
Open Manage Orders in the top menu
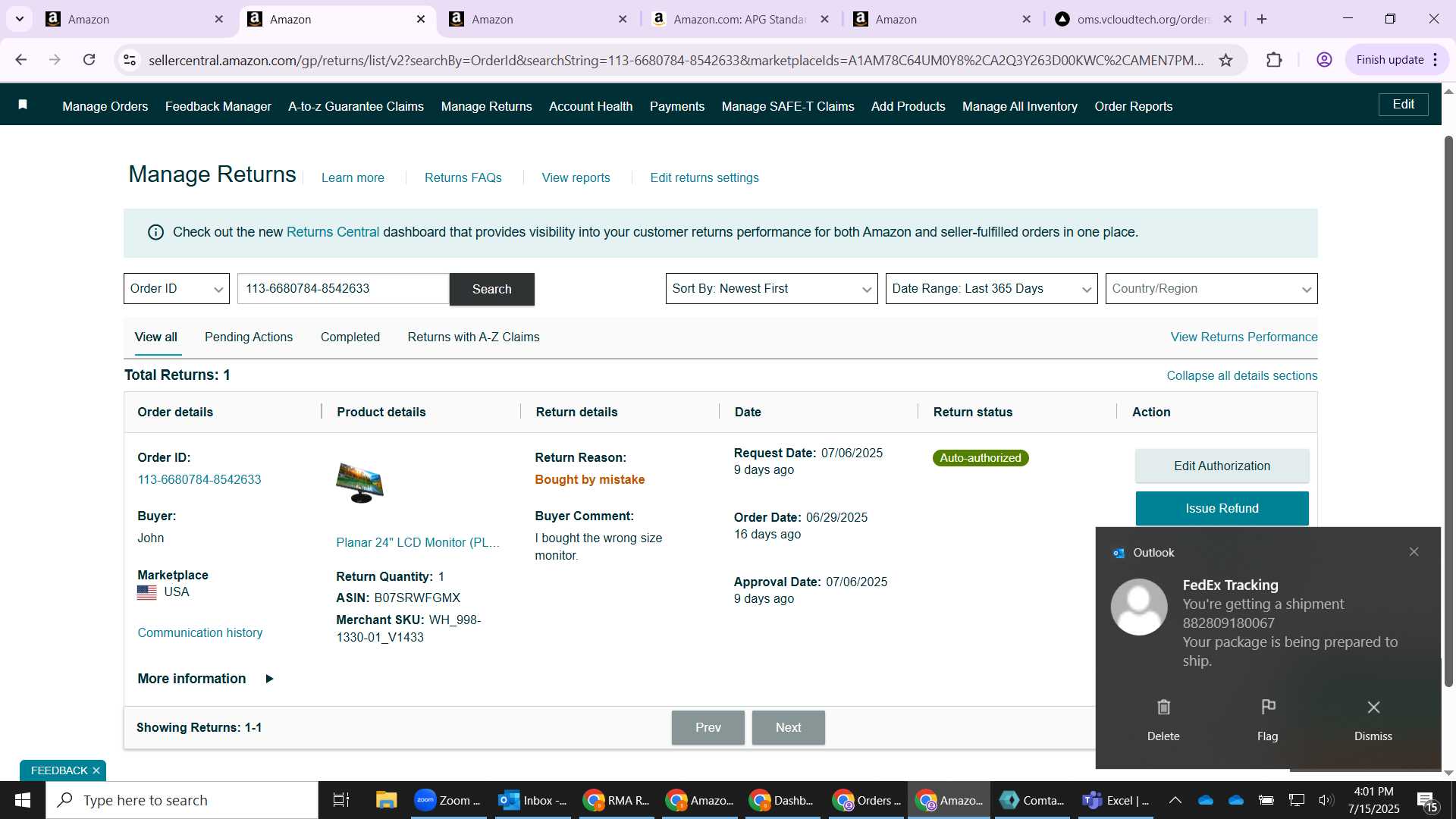tap(105, 107)
